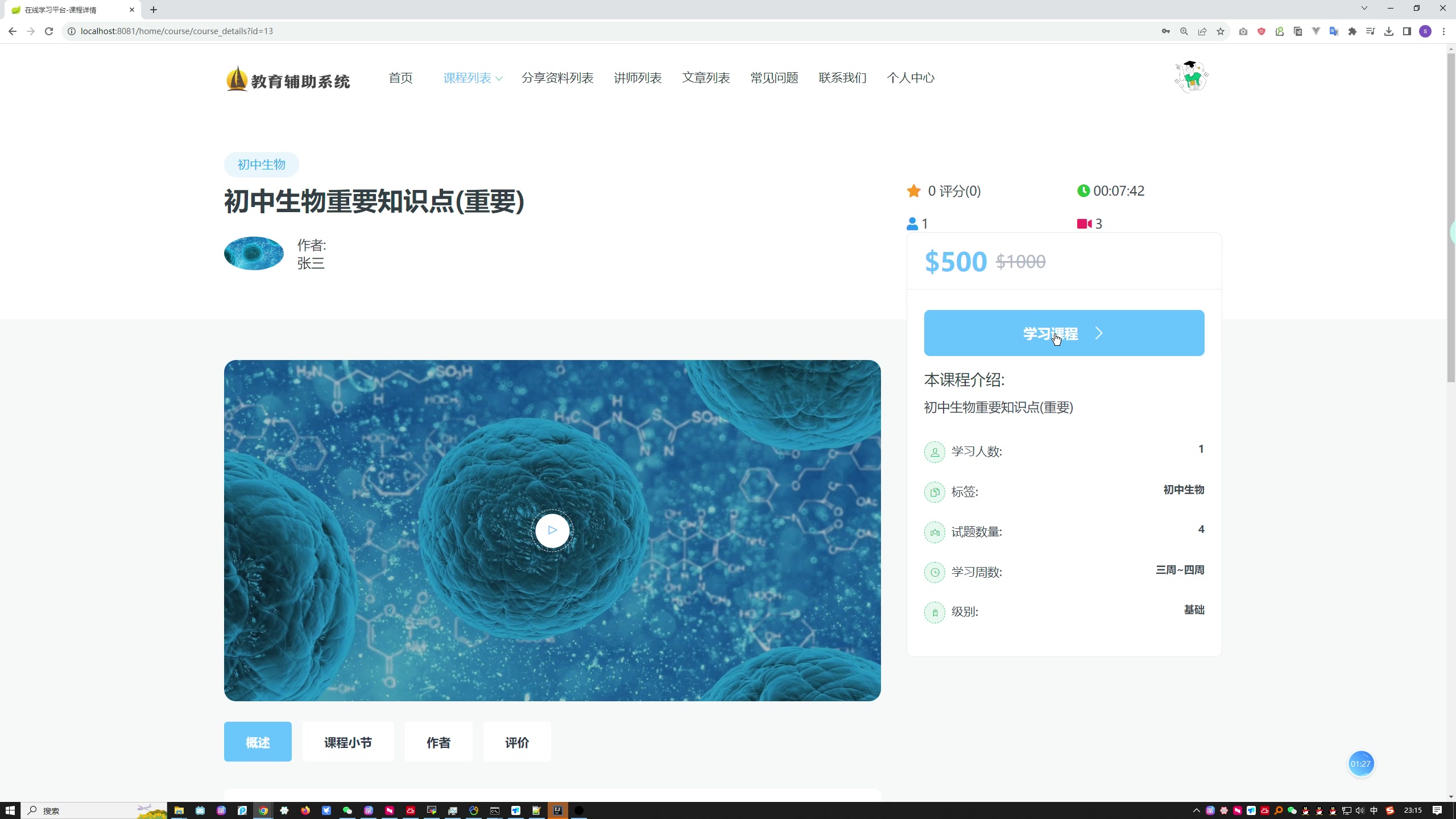Click the countdown timer 01:27 element
The image size is (1456, 819).
click(x=1360, y=763)
